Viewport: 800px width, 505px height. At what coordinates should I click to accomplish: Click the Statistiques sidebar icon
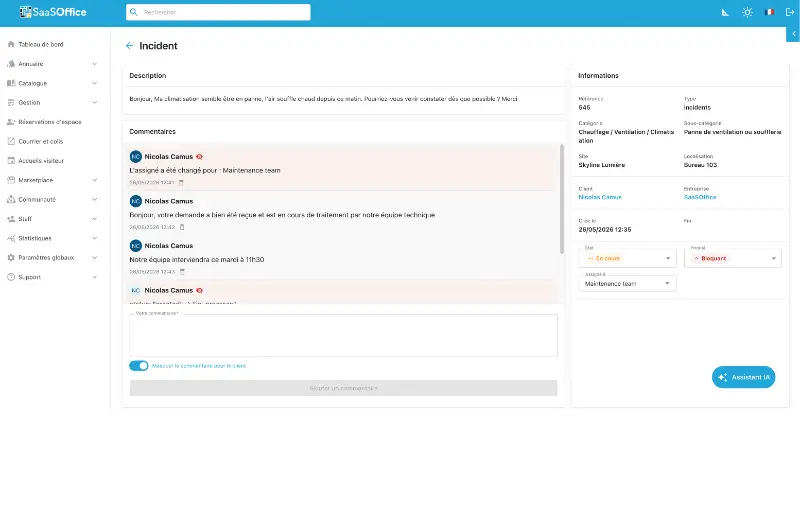11,238
